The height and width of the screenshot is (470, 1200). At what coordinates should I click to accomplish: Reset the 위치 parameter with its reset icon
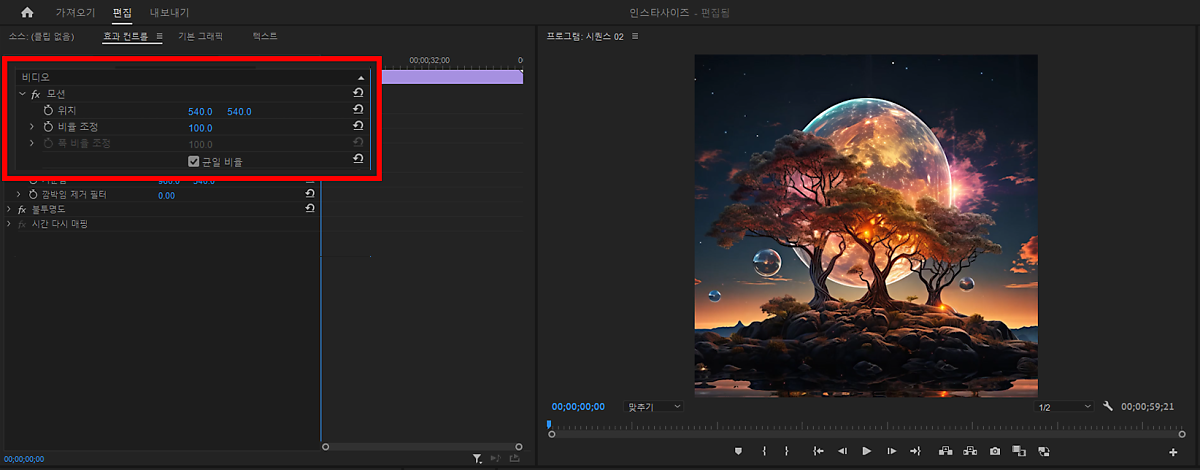(358, 110)
